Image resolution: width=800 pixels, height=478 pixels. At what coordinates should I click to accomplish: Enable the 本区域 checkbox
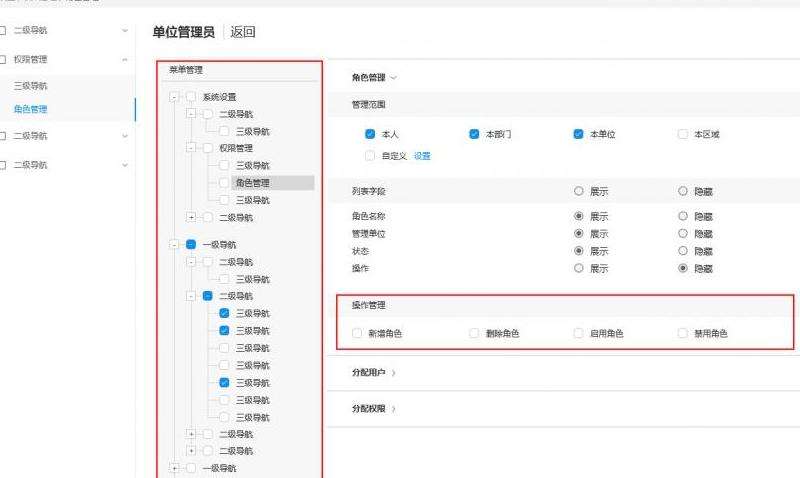click(x=683, y=133)
